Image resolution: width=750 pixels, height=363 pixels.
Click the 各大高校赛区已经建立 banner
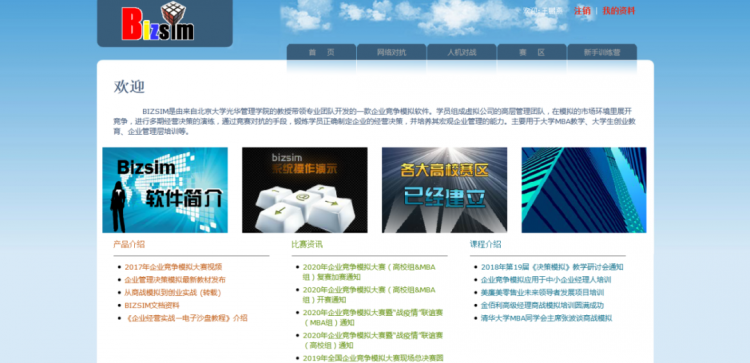[444, 190]
